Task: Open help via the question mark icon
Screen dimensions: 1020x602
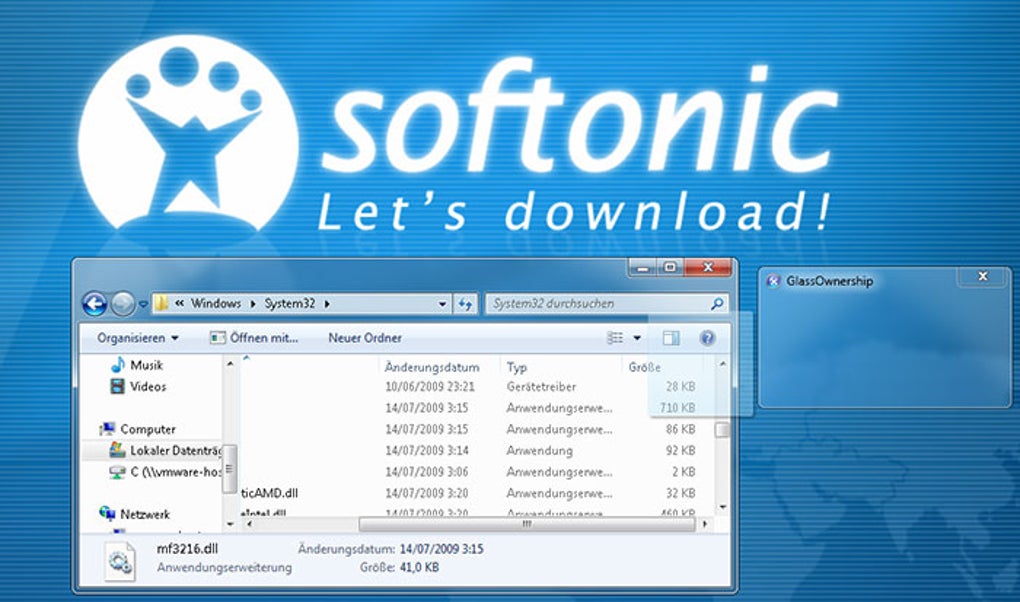Action: (x=707, y=338)
